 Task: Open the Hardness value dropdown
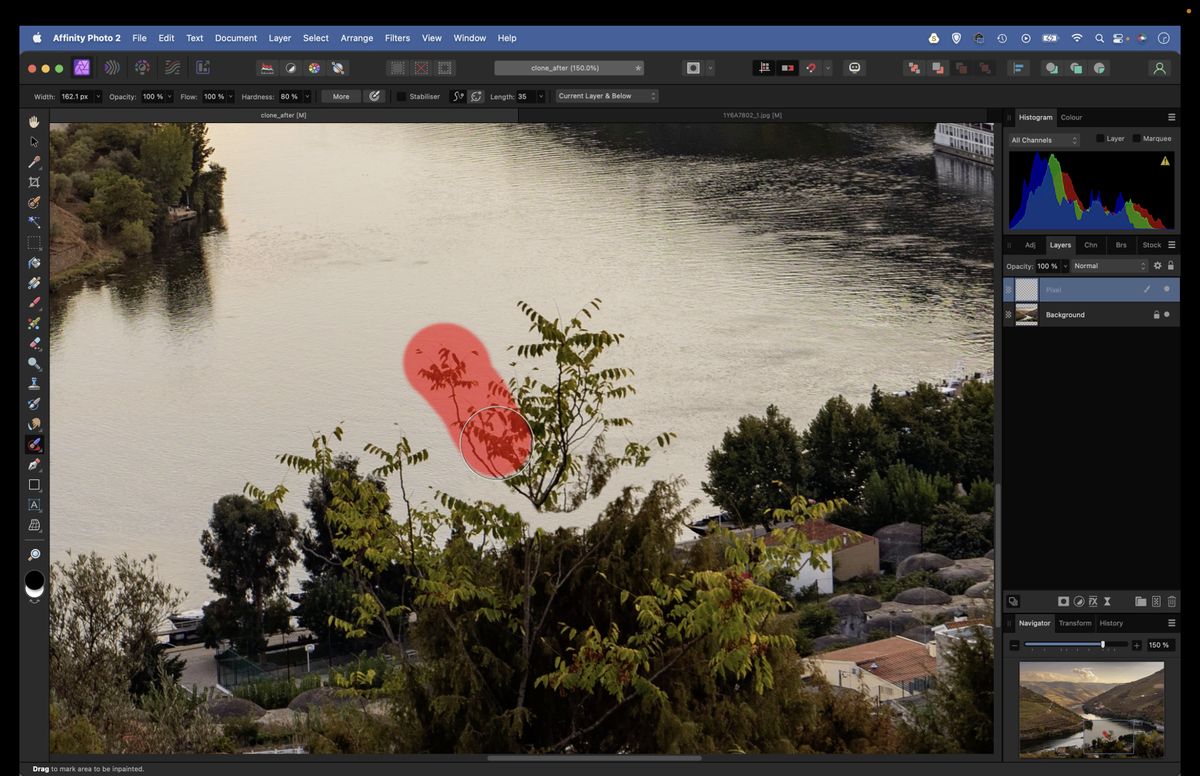tap(307, 96)
